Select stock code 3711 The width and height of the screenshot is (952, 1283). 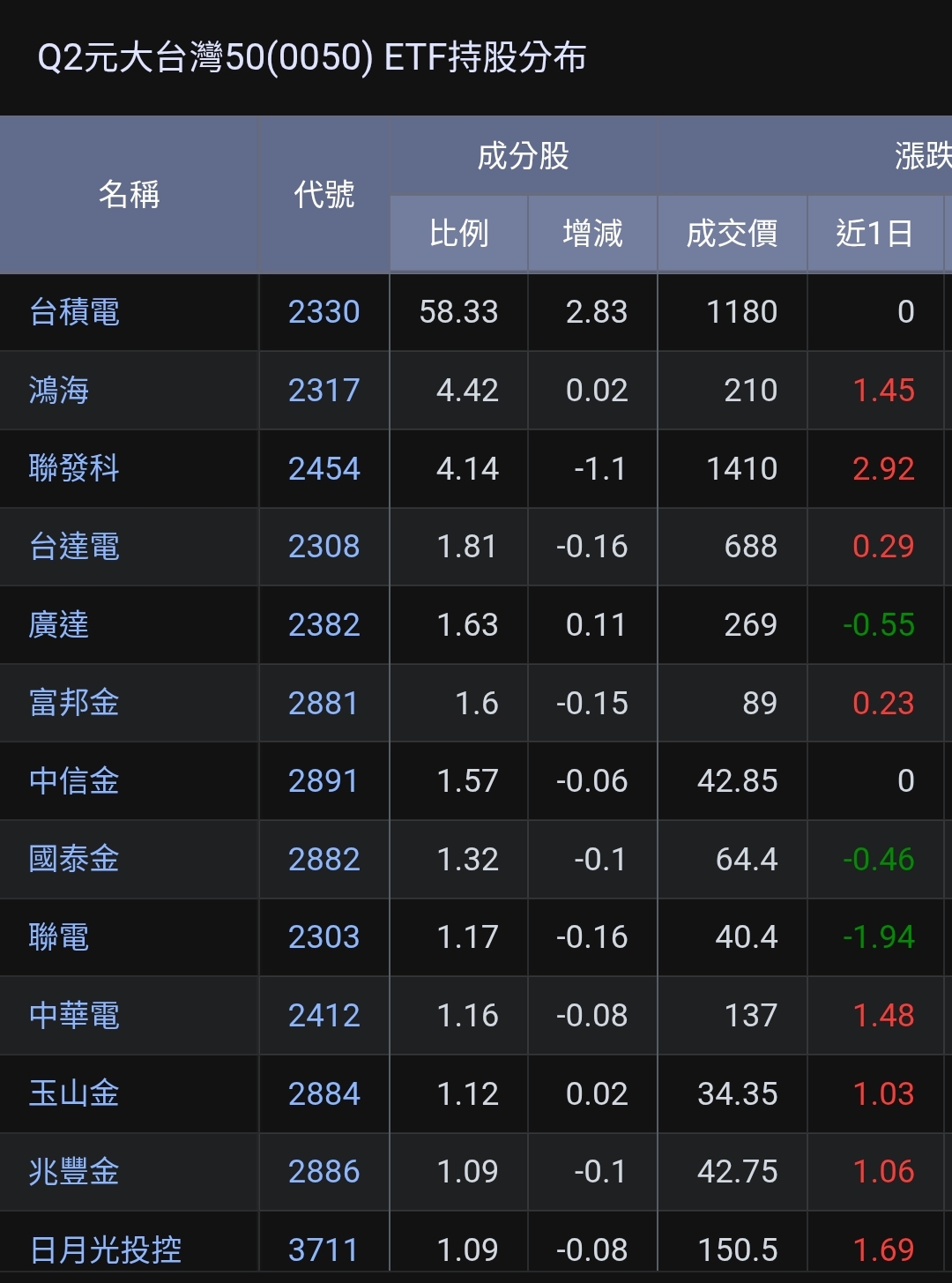point(324,1249)
